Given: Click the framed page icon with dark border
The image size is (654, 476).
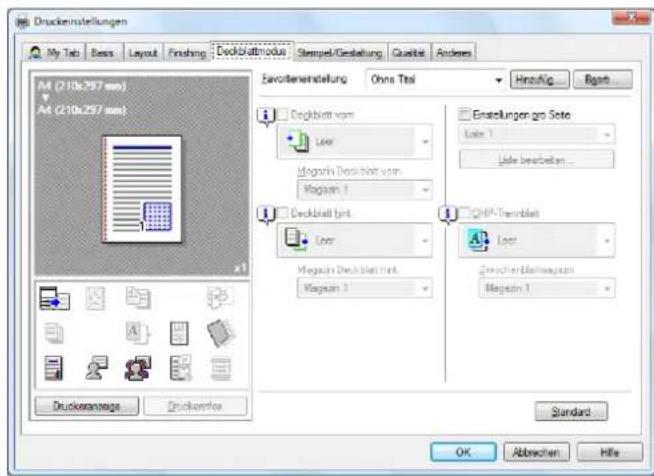Looking at the screenshot, I should click(179, 333).
